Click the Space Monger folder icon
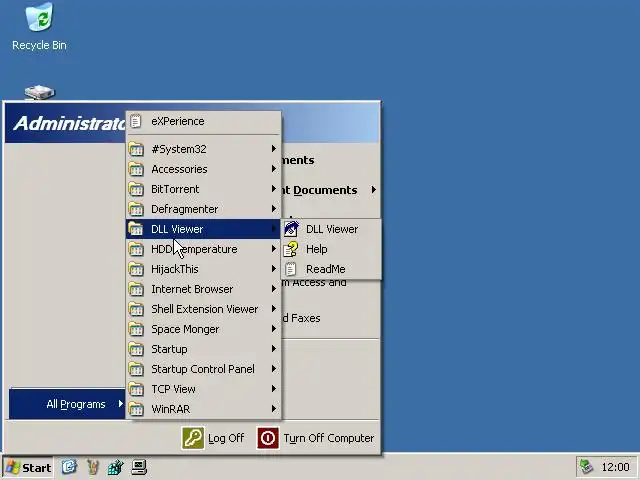The height and width of the screenshot is (480, 640). point(136,329)
